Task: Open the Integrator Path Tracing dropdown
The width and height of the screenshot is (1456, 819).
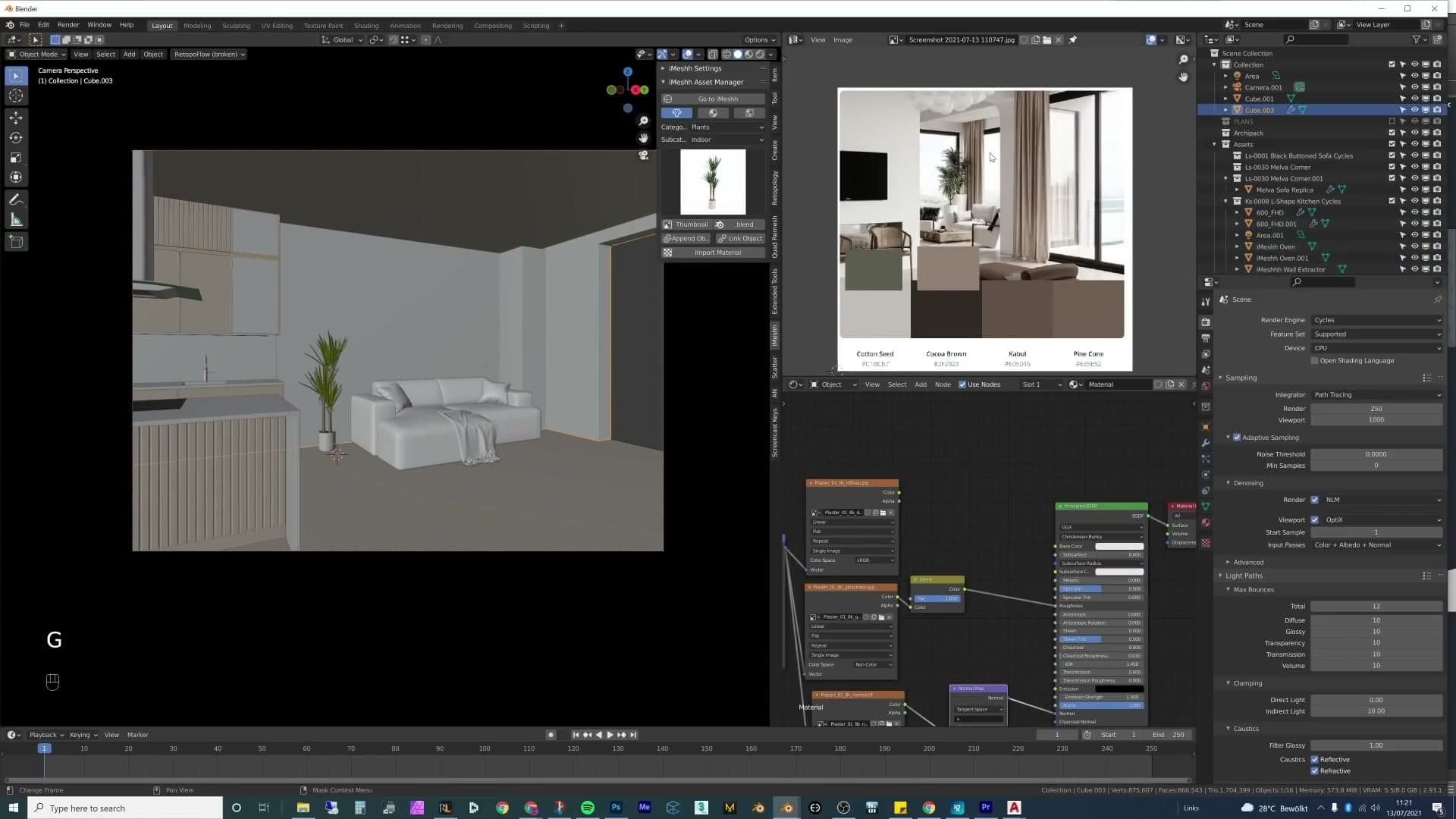Action: pyautogui.click(x=1376, y=395)
